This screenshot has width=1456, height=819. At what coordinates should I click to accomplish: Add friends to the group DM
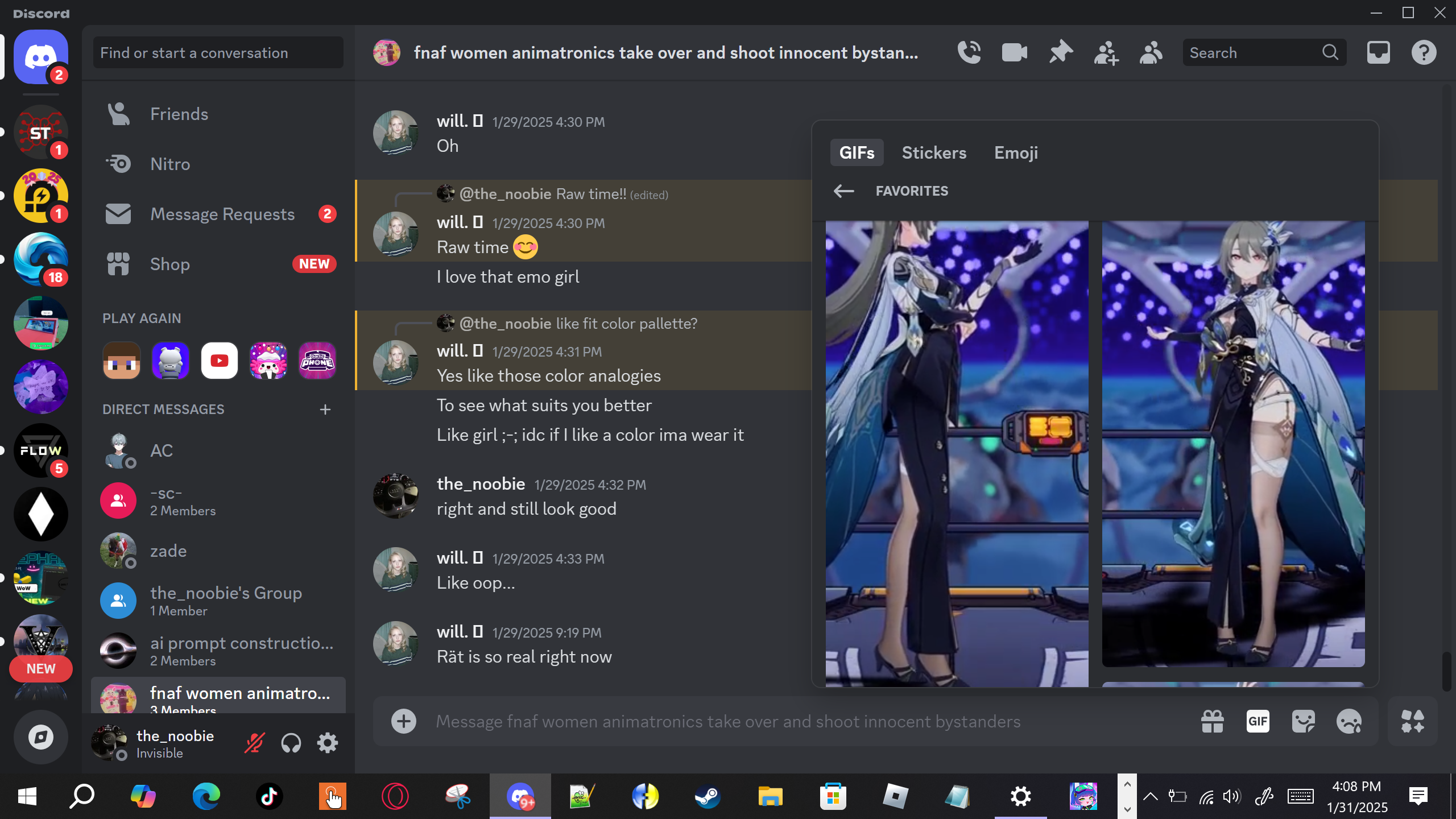(x=1106, y=52)
